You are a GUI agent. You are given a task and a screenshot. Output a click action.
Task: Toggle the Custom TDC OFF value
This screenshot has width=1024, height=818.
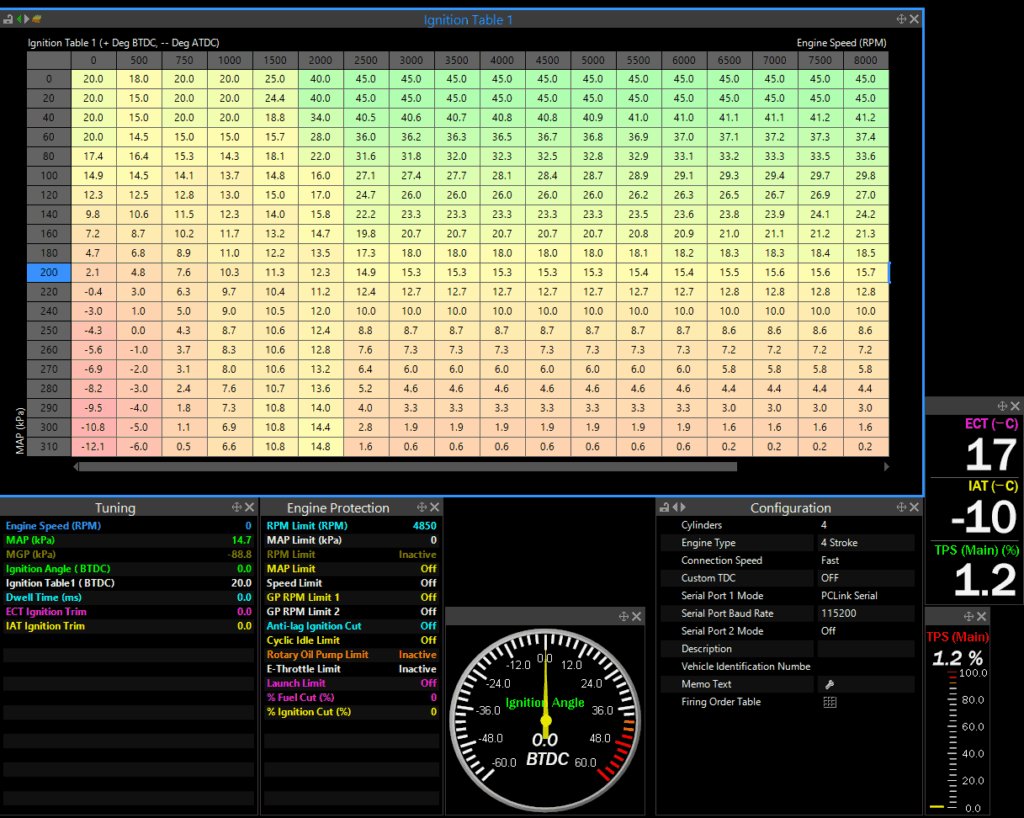click(x=830, y=578)
